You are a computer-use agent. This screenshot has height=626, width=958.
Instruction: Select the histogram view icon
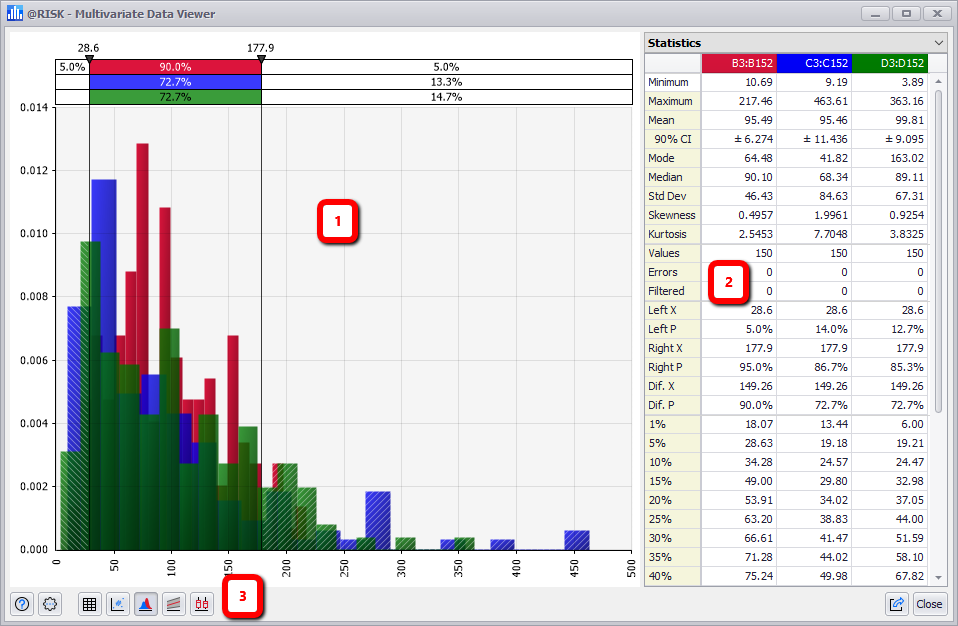145,604
